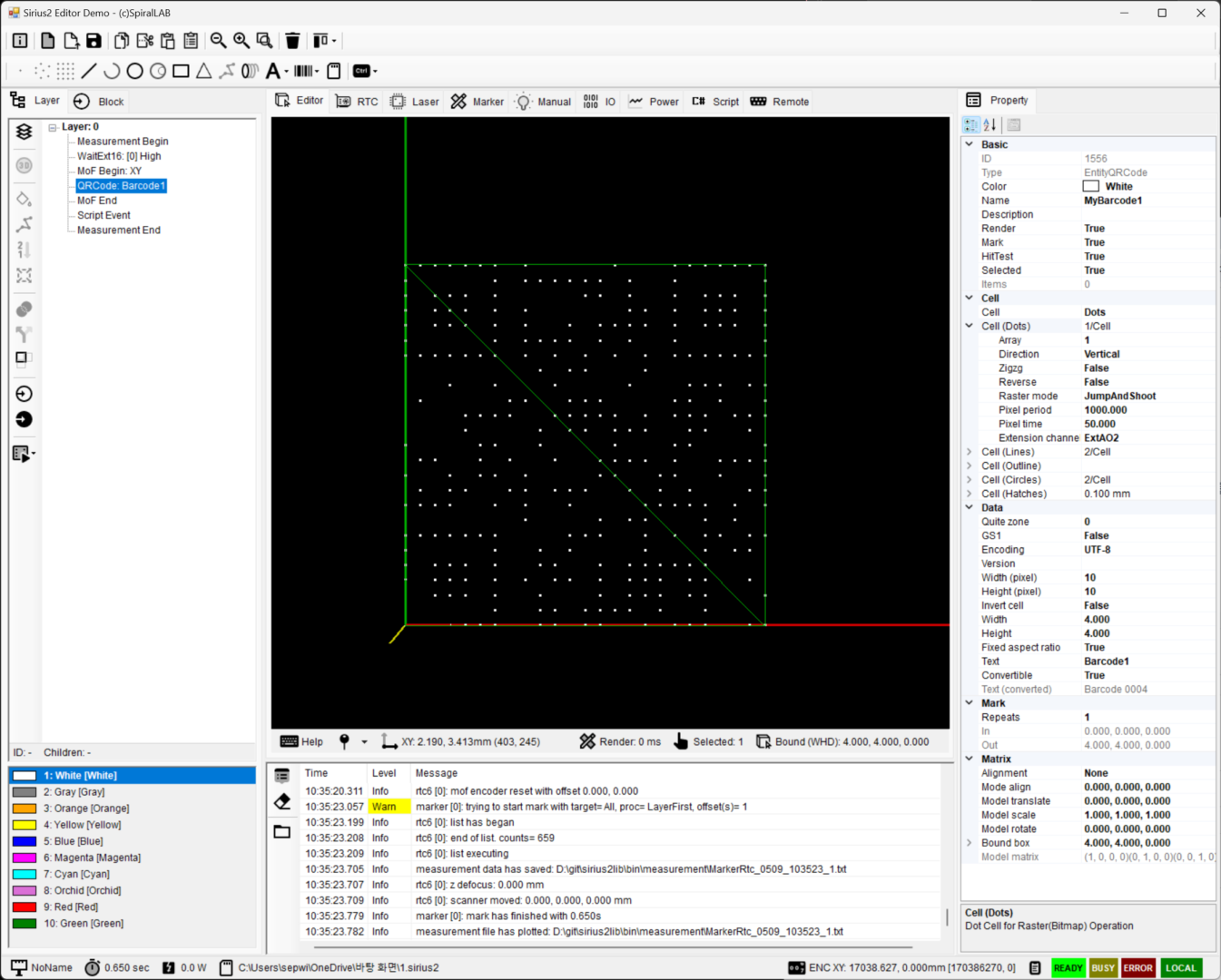Switch to the Block tab
The height and width of the screenshot is (980, 1221).
99,102
